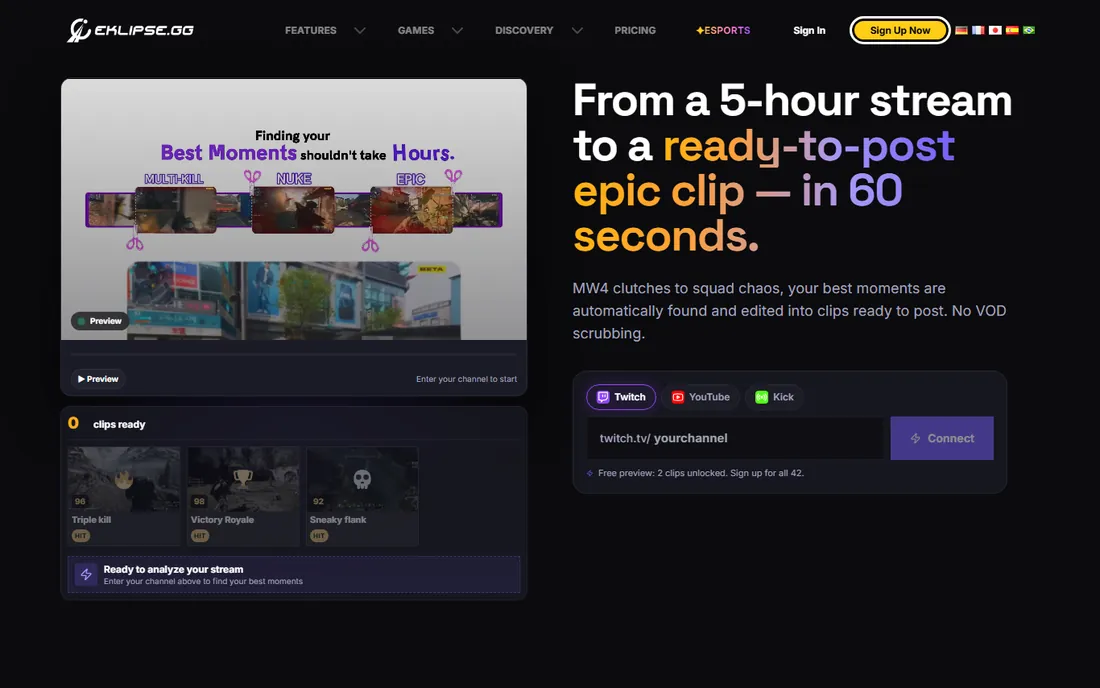Click the video progress bar under the preview
This screenshot has width=1100, height=688.
(294, 355)
